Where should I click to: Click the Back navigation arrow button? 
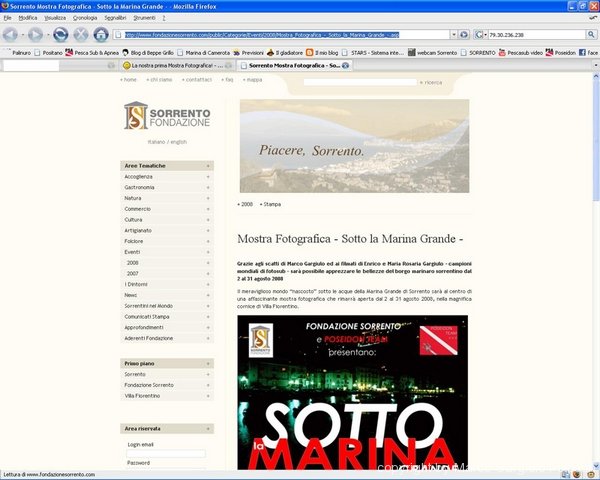point(10,35)
